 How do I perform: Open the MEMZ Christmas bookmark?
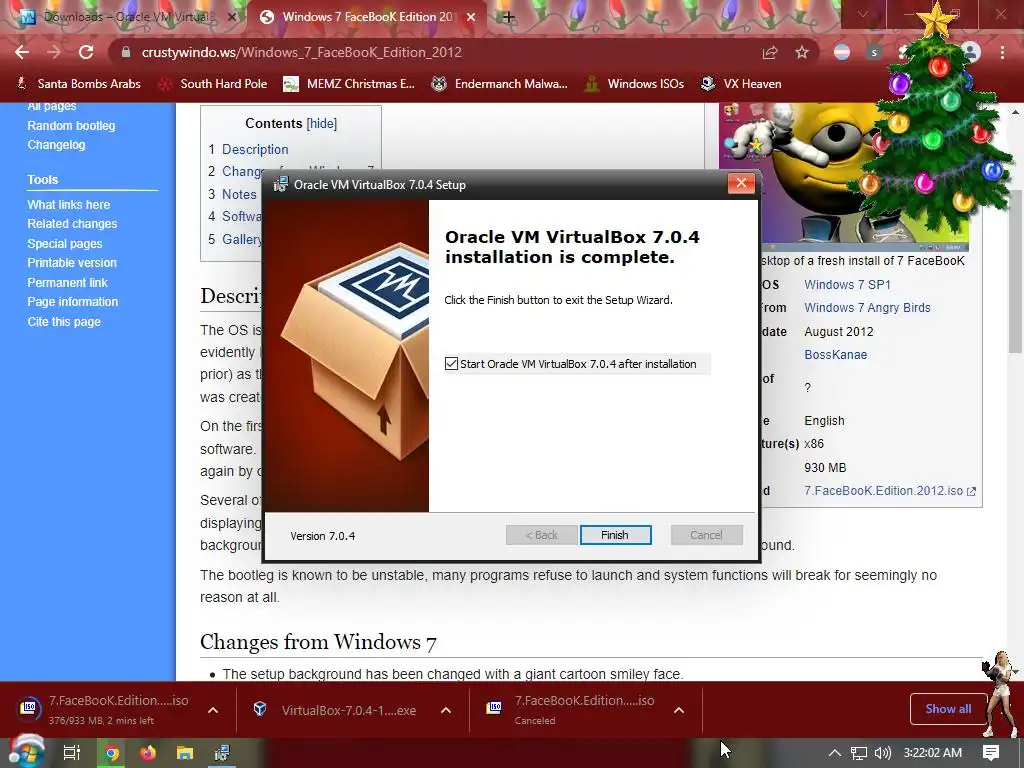pyautogui.click(x=349, y=84)
